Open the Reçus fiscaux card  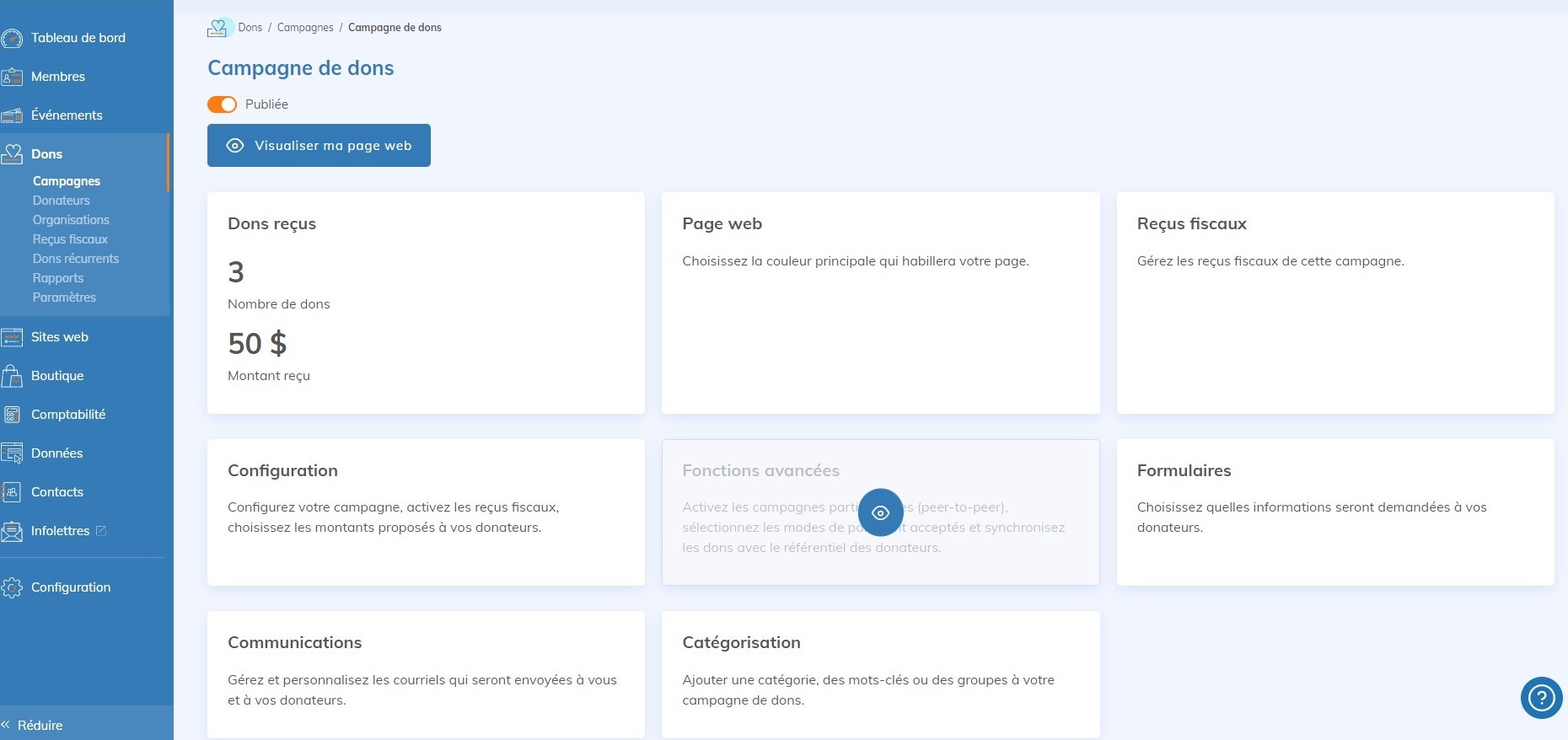tap(1335, 303)
